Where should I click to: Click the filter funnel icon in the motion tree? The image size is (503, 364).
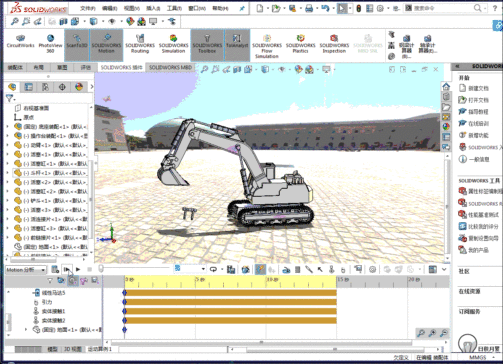[50, 281]
